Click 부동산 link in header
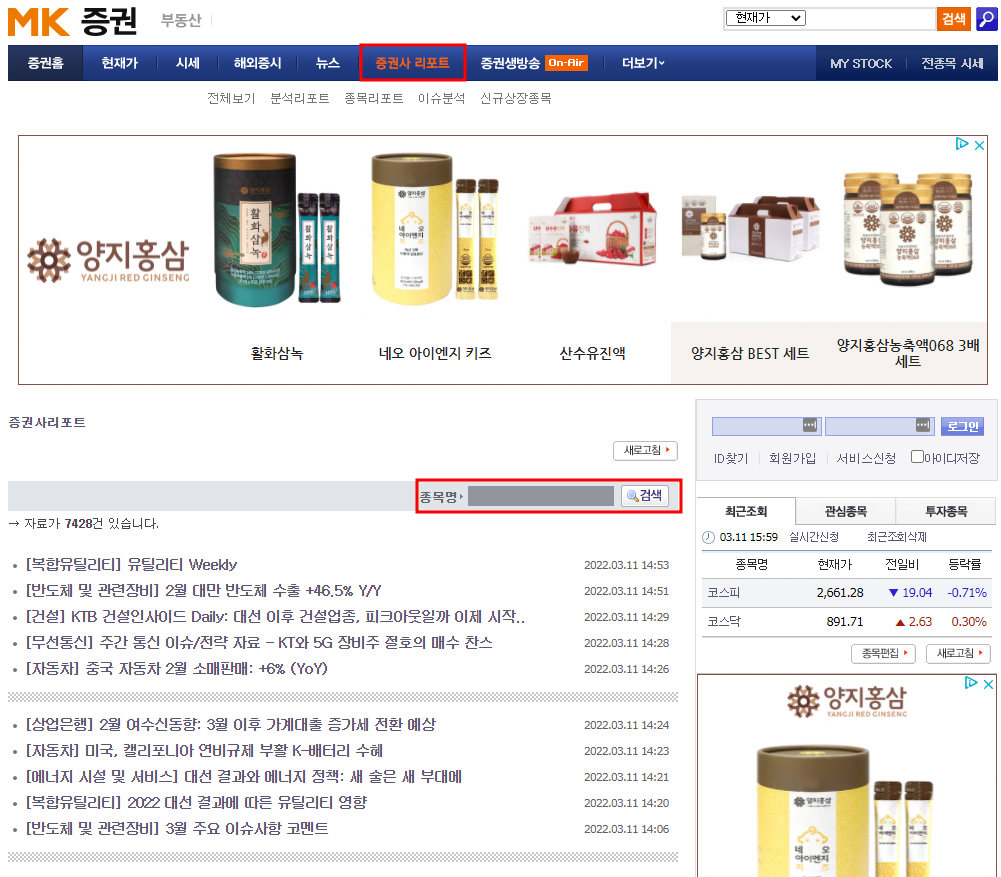 pos(181,20)
